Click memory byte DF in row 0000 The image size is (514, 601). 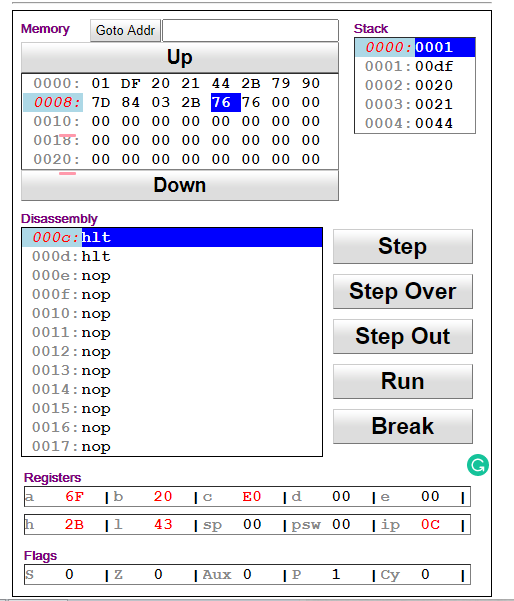(131, 83)
